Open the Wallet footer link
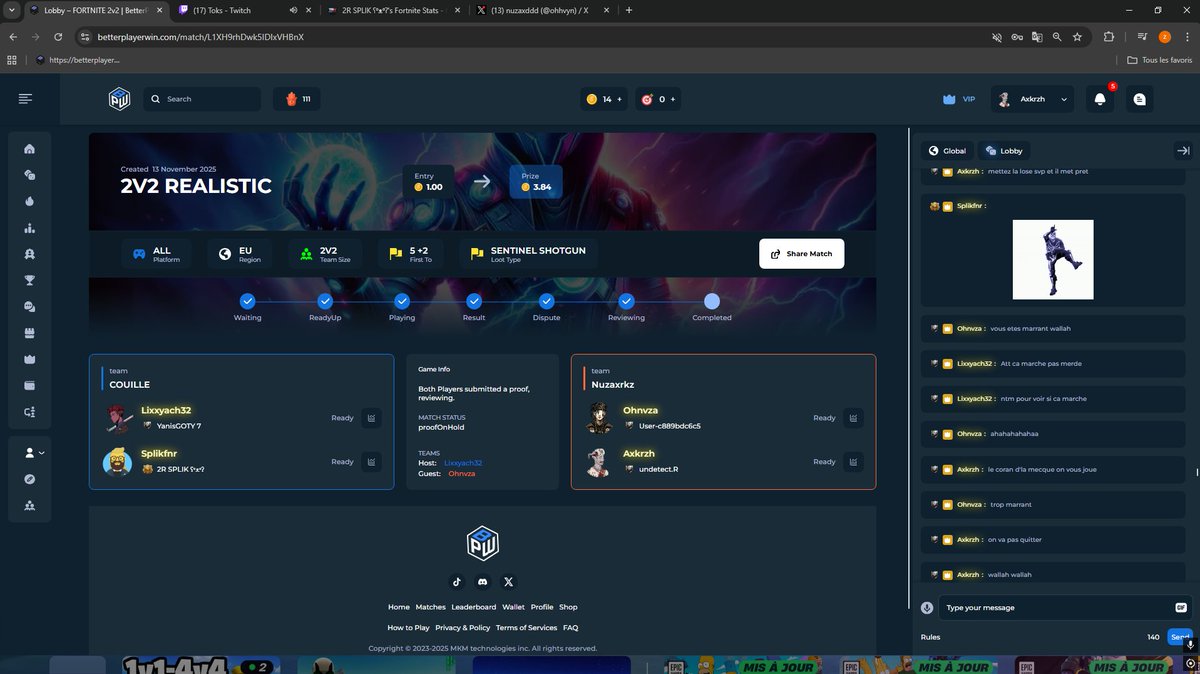This screenshot has width=1200, height=674. 513,607
